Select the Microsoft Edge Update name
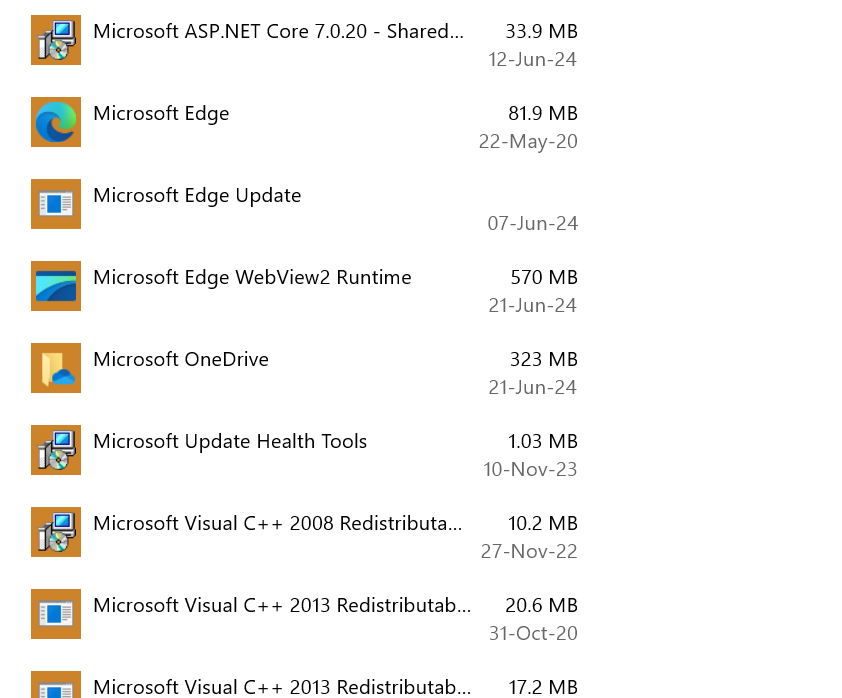 point(197,195)
